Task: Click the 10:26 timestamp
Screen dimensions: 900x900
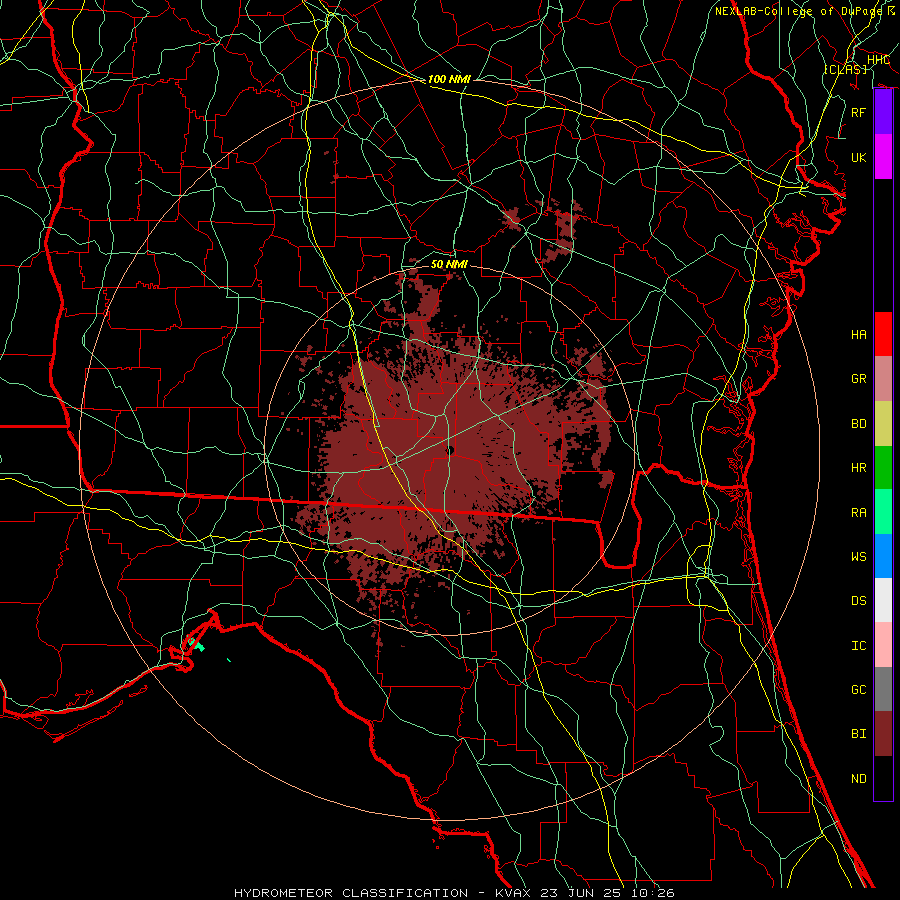Action: pos(653,893)
